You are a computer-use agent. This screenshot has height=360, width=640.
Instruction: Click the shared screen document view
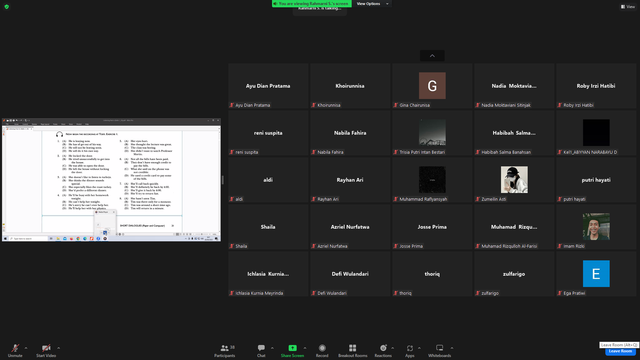[111, 180]
